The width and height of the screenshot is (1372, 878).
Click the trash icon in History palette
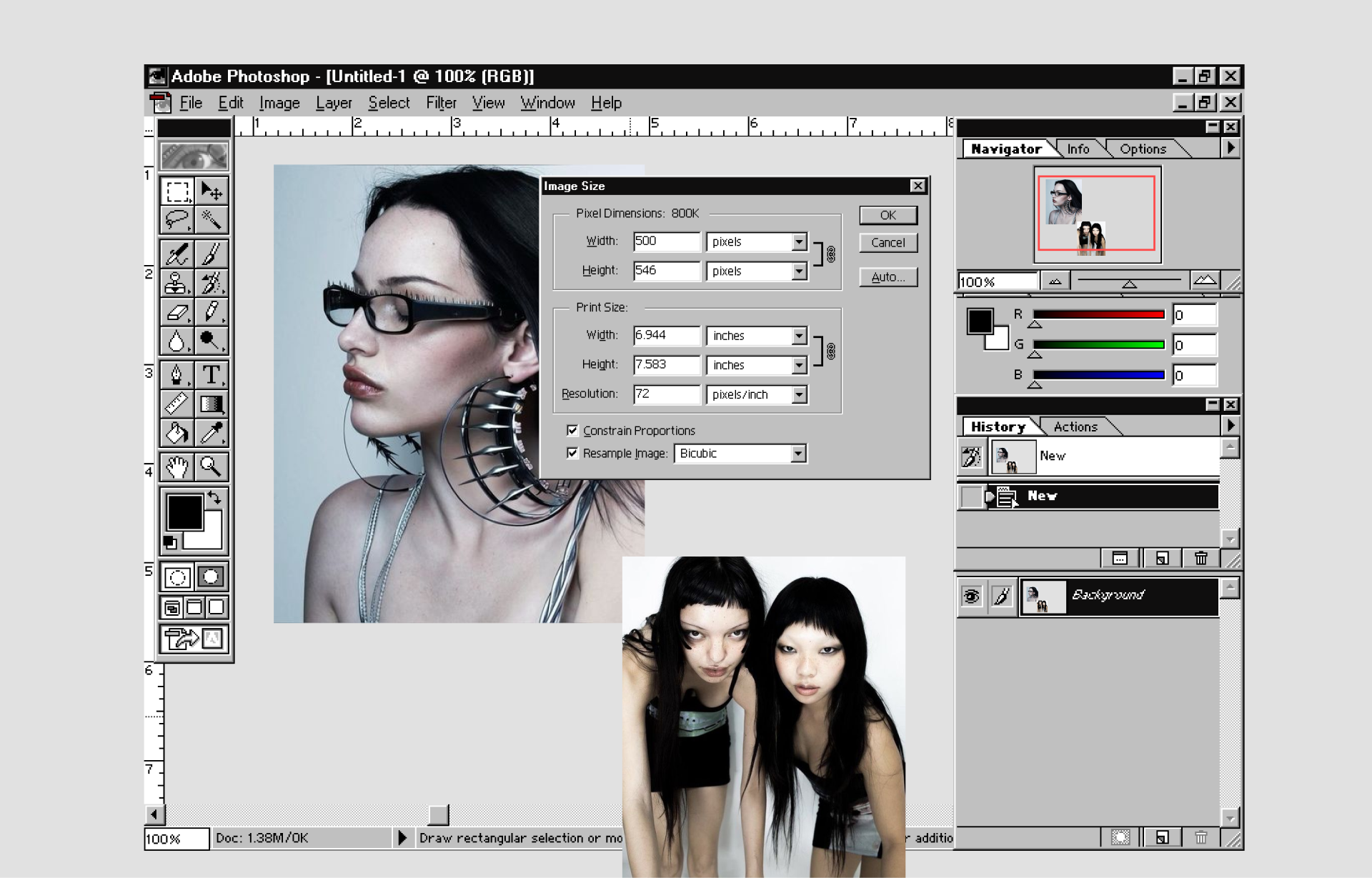pyautogui.click(x=1200, y=558)
